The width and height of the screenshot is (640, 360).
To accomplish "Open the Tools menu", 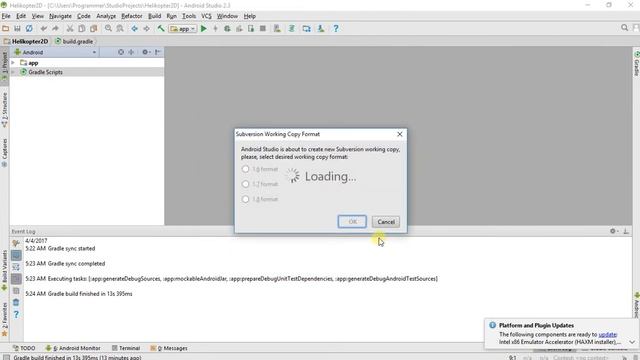I will point(189,16).
